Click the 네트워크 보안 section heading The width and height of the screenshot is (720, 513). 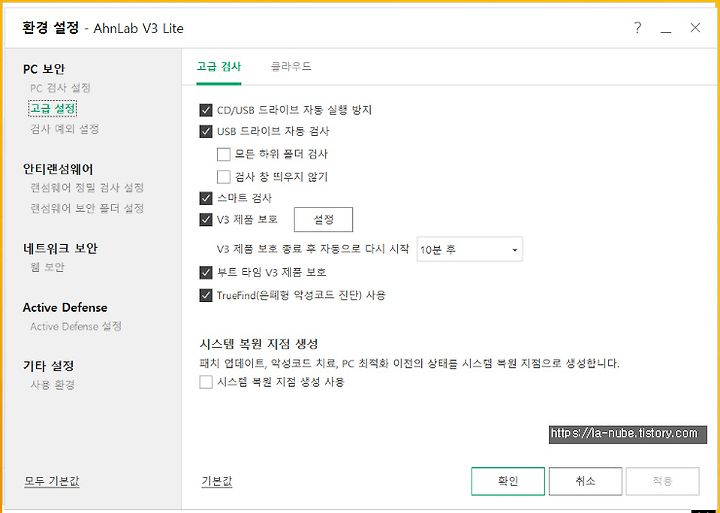click(x=60, y=248)
